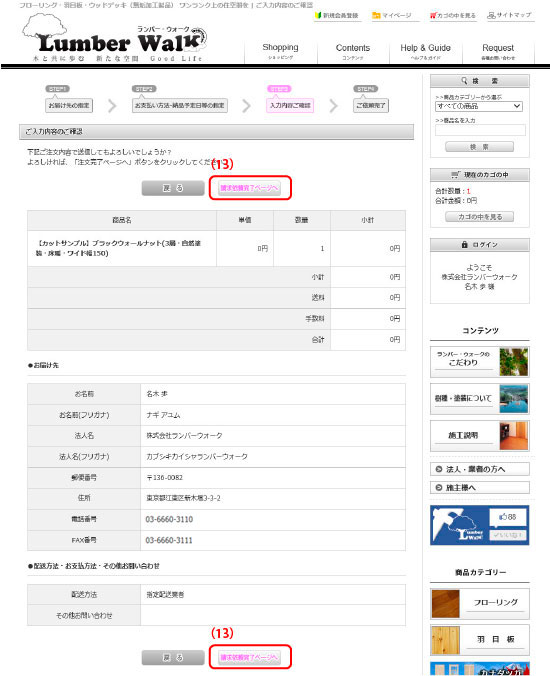Open the Help & Guide menu
This screenshot has width=550, height=676.
tap(425, 51)
